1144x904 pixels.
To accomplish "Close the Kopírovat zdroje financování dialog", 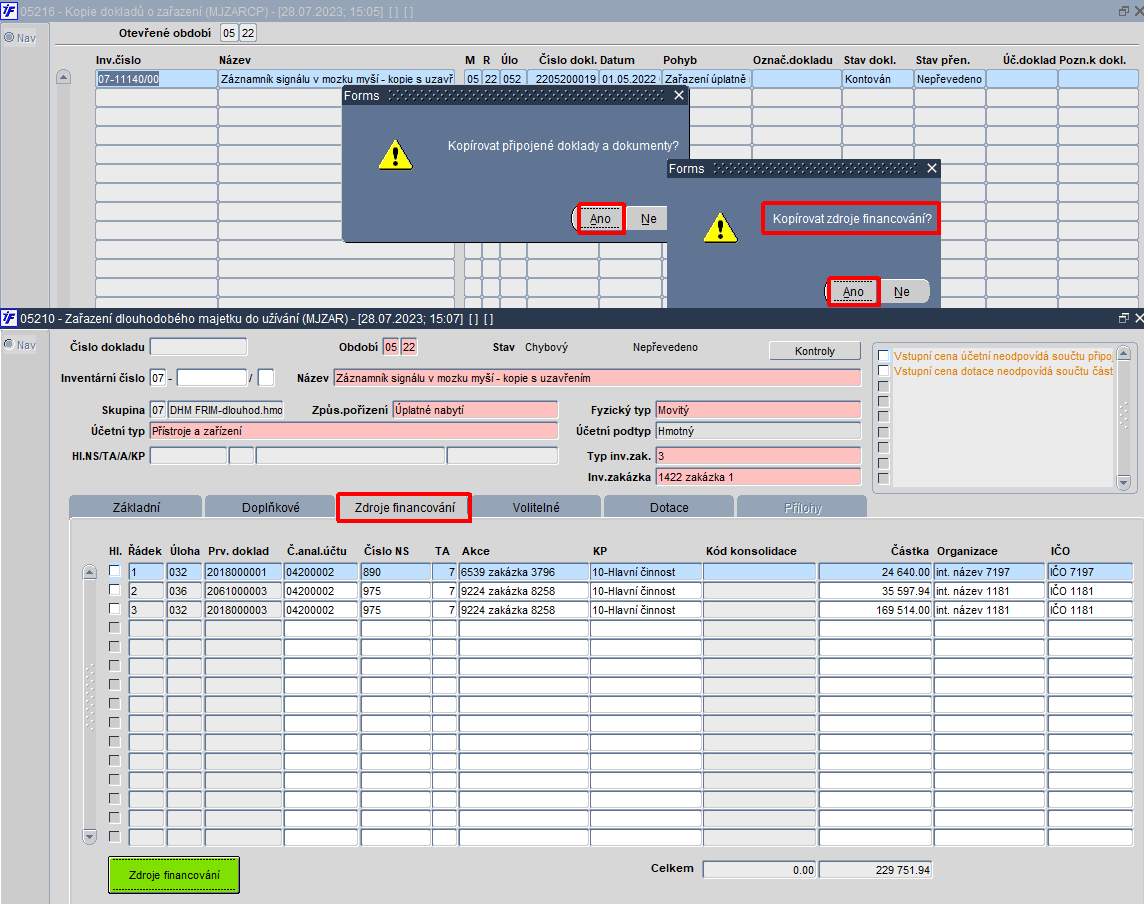I will pos(932,169).
